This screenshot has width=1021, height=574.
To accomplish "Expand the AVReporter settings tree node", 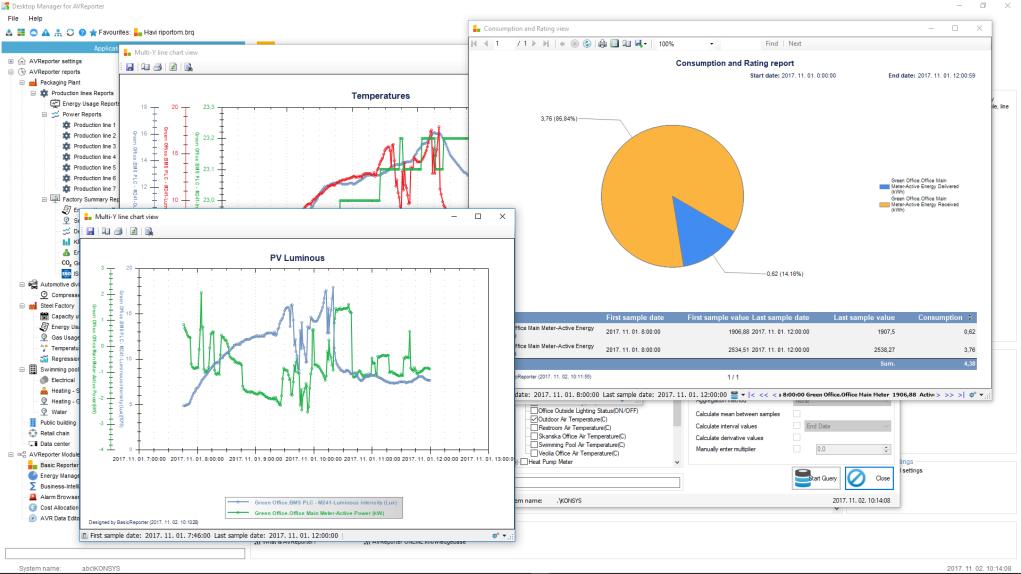I will pos(10,61).
